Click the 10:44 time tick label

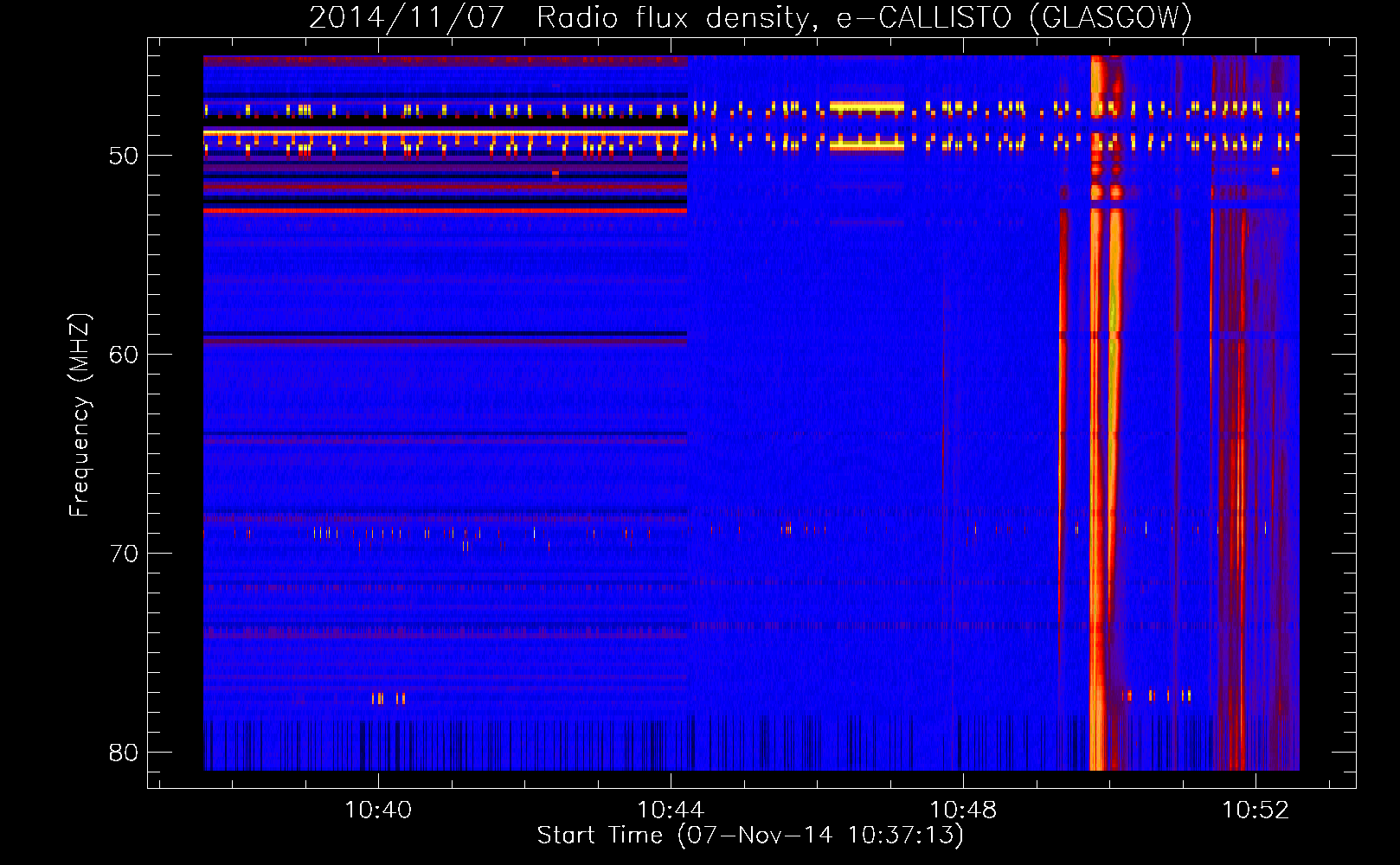click(x=671, y=811)
